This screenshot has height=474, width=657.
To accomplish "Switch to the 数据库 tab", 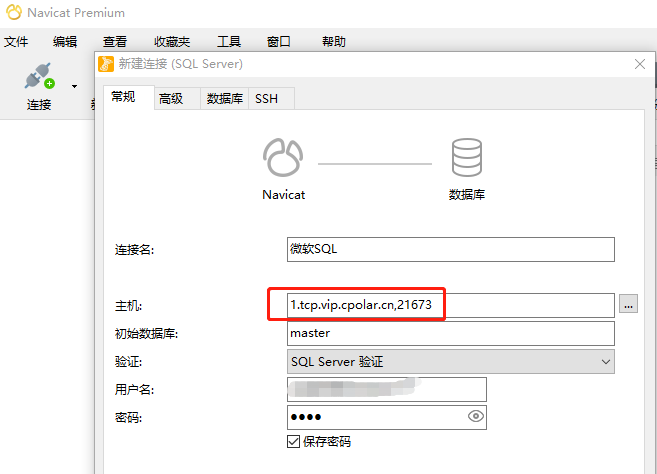I will pos(225,99).
